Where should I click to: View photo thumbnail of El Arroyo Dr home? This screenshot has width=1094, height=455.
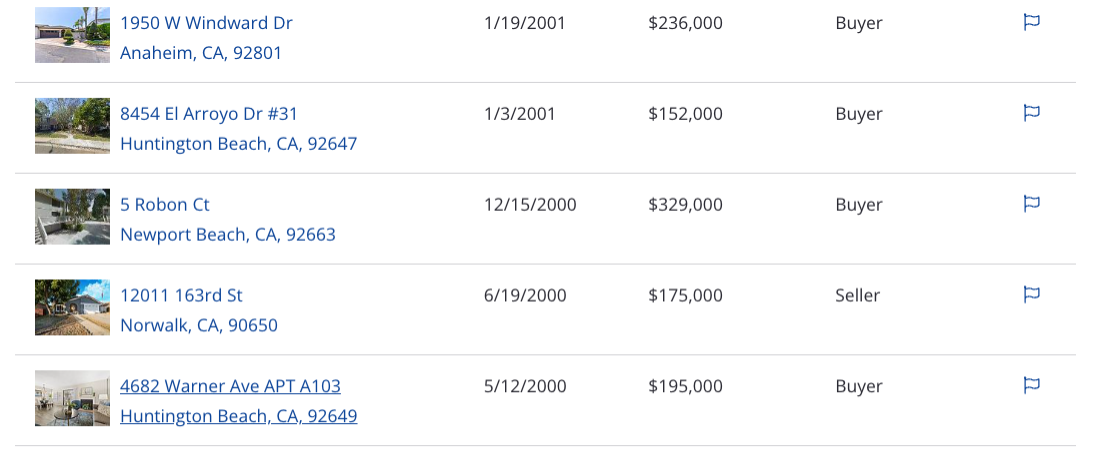click(73, 126)
